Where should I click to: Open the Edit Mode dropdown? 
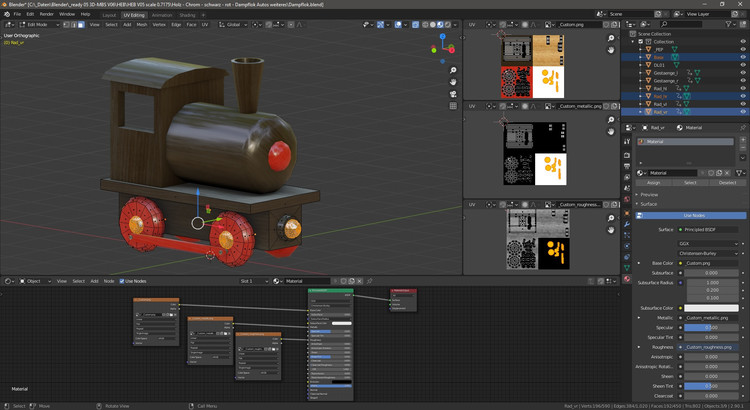[x=38, y=24]
